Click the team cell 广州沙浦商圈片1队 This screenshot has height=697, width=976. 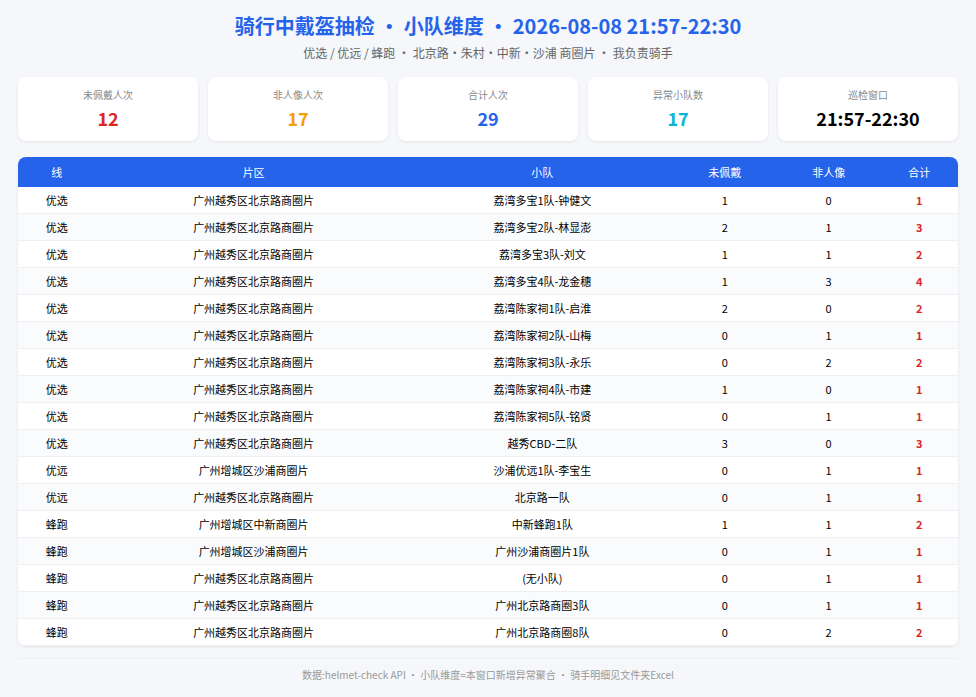542,552
